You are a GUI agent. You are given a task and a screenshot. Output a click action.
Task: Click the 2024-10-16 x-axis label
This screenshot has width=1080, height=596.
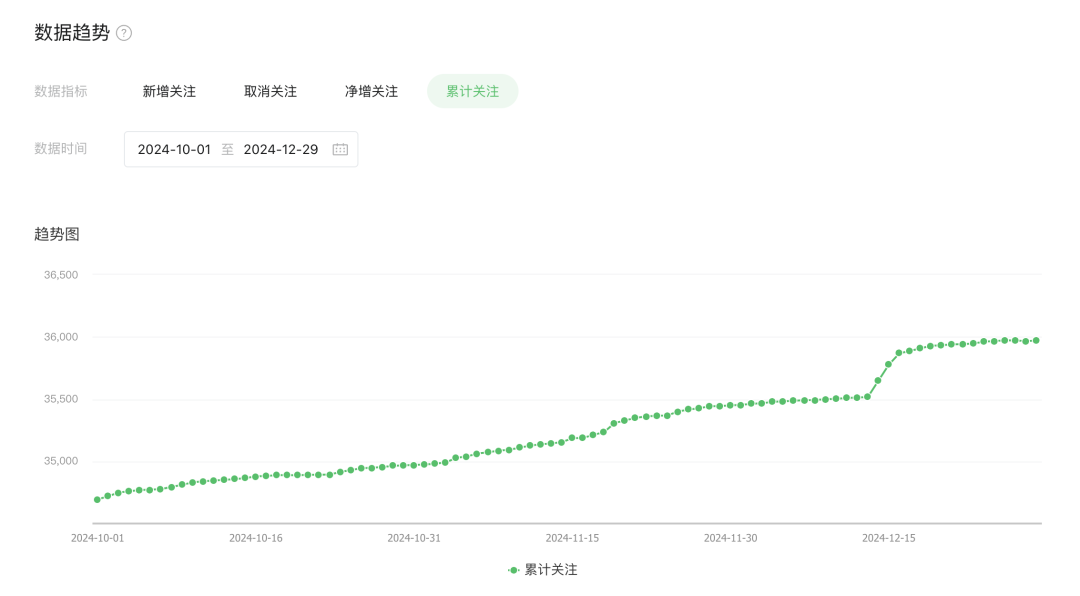pyautogui.click(x=256, y=538)
